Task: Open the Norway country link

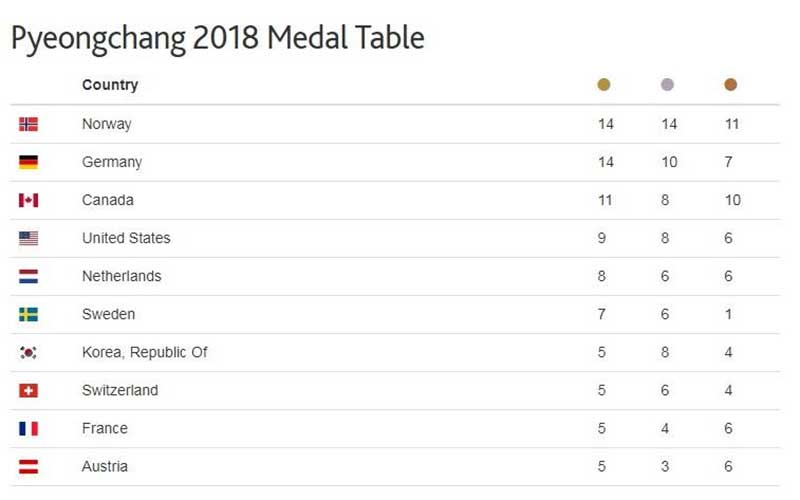Action: (x=106, y=124)
